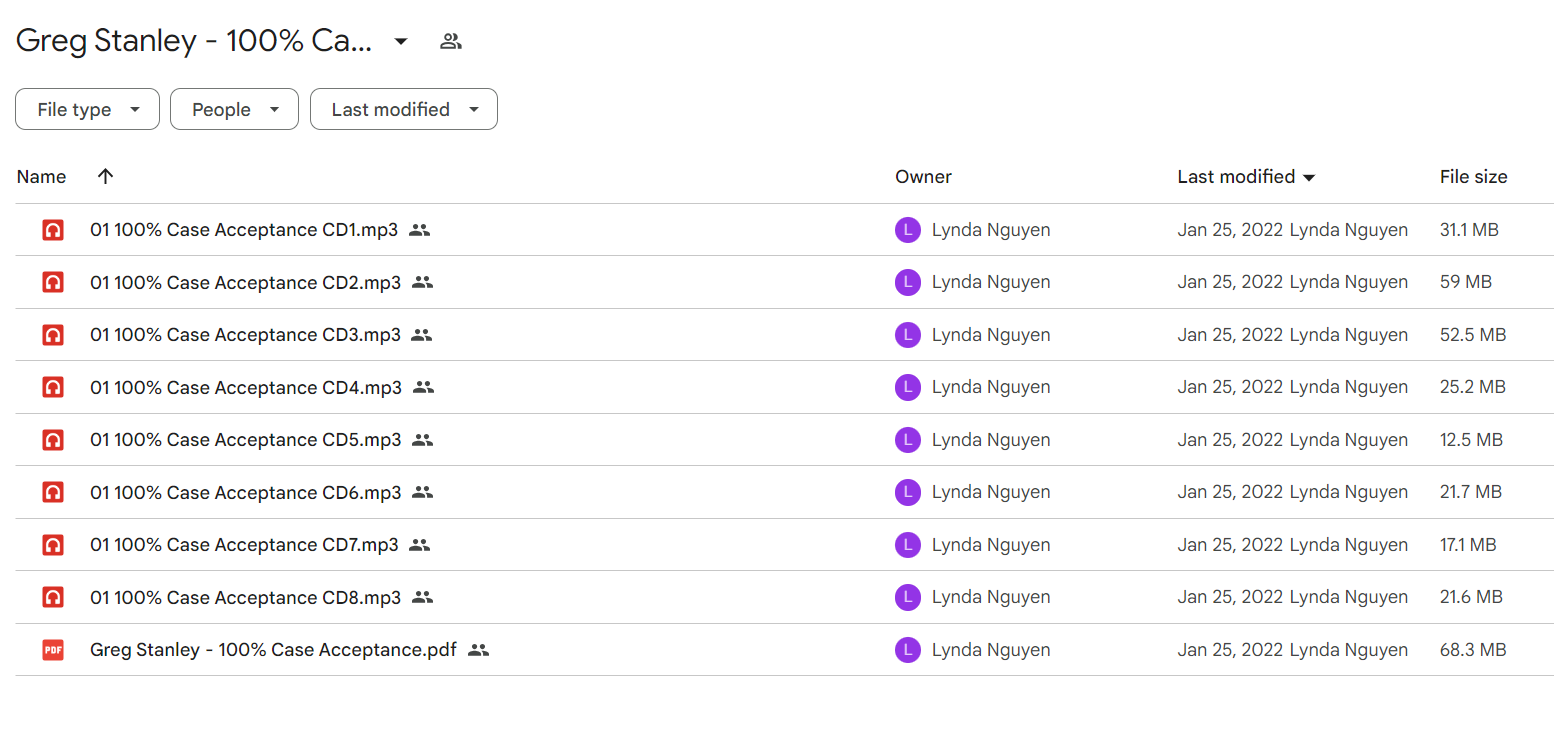The image size is (1554, 745).
Task: Click Jan 25, 2022 date in CD7 row
Action: (1230, 545)
